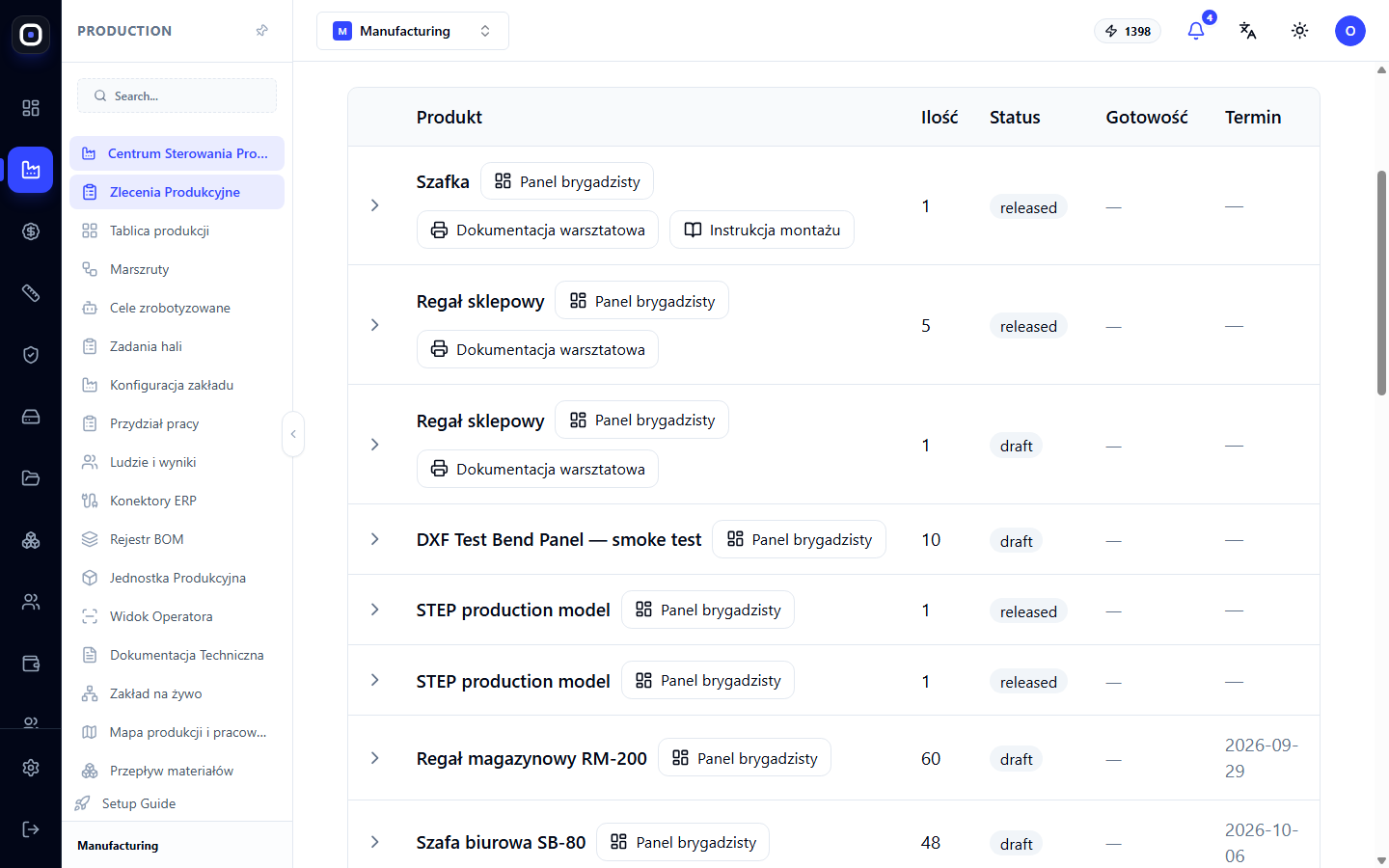Open settings gear in left rail
Image resolution: width=1389 pixels, height=868 pixels.
tap(31, 768)
